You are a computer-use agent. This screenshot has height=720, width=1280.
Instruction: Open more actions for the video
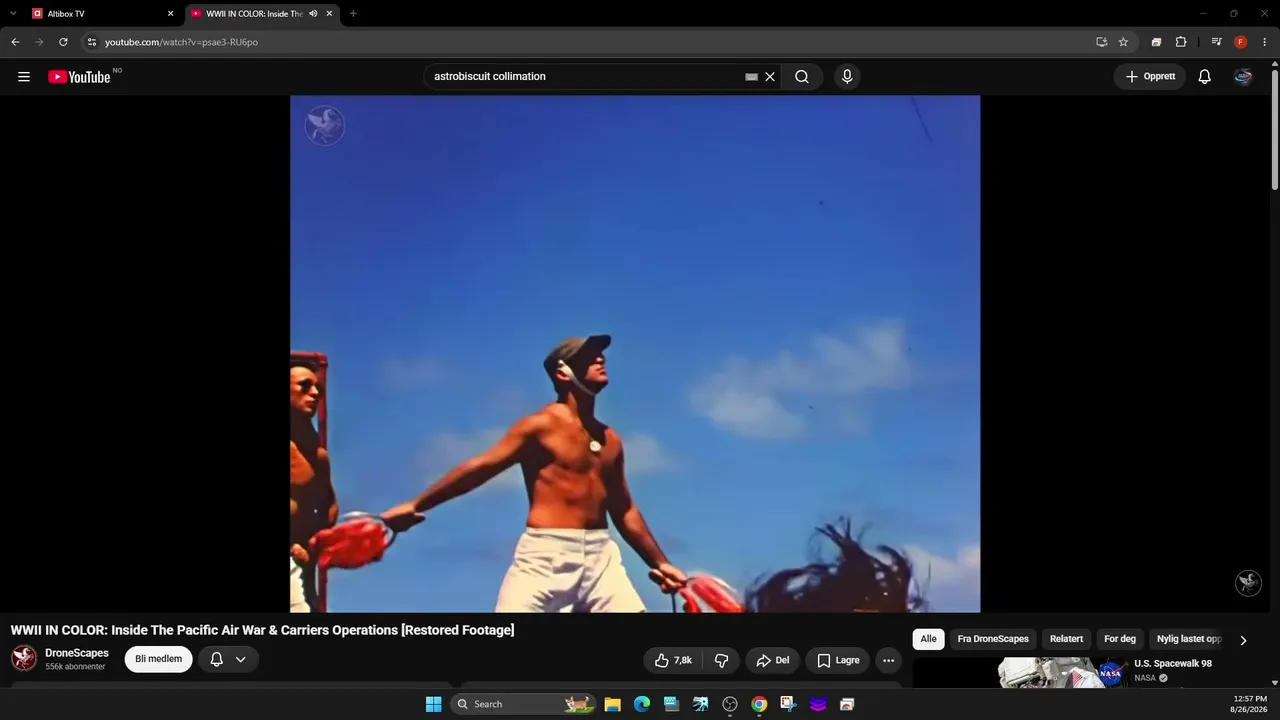888,660
